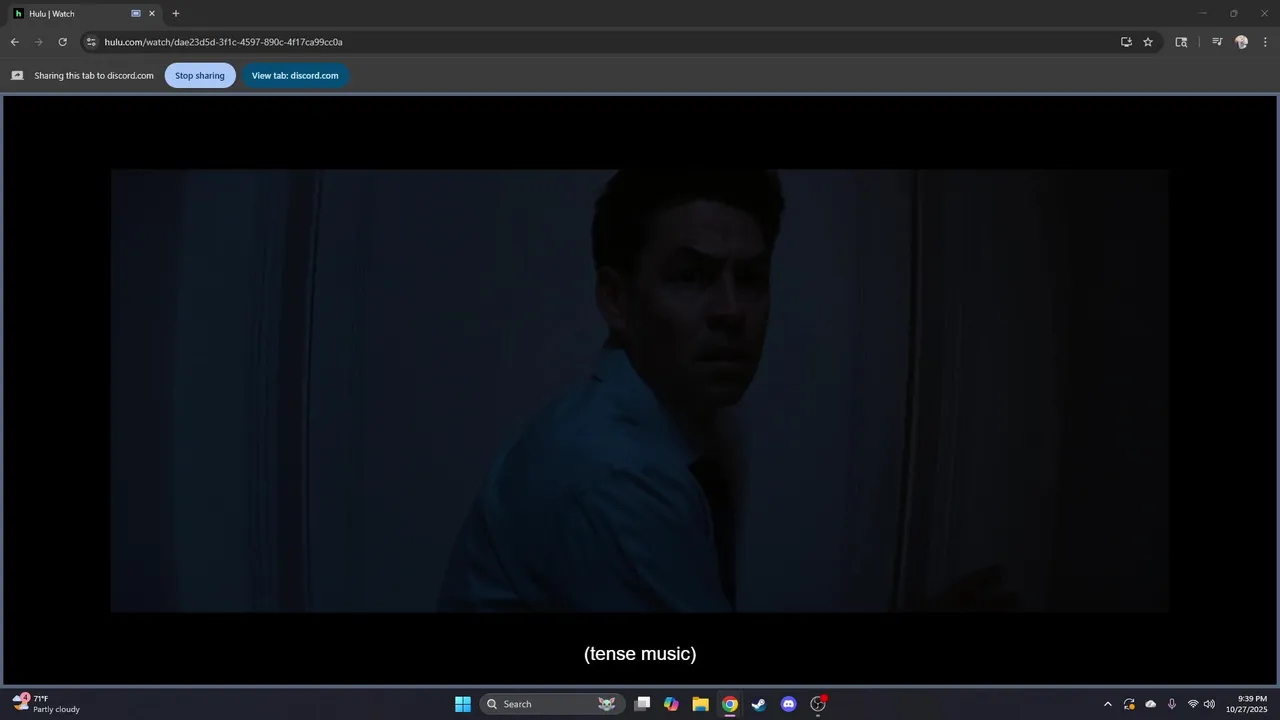Open Discord from the taskbar
1280x720 pixels.
pos(788,704)
